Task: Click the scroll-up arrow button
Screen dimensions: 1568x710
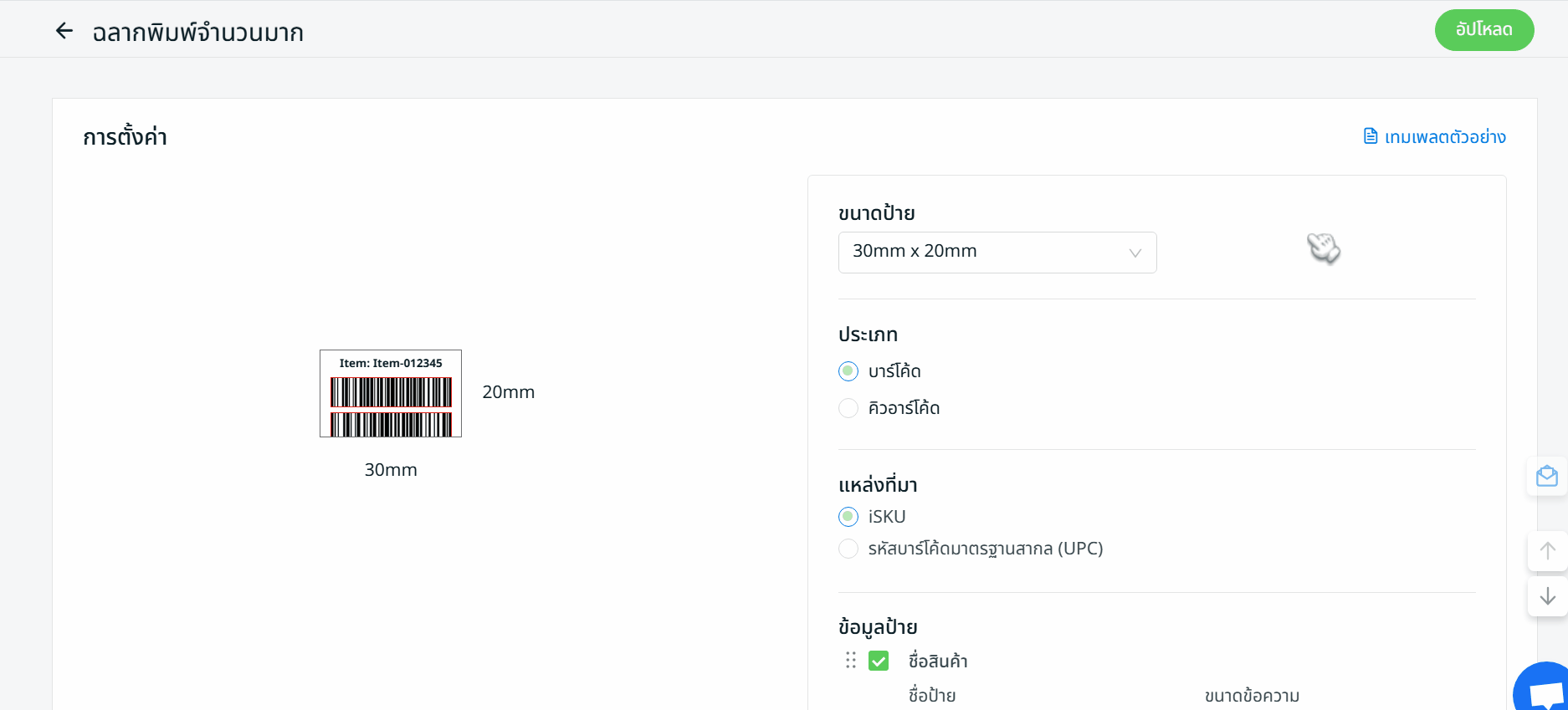Action: [1547, 551]
